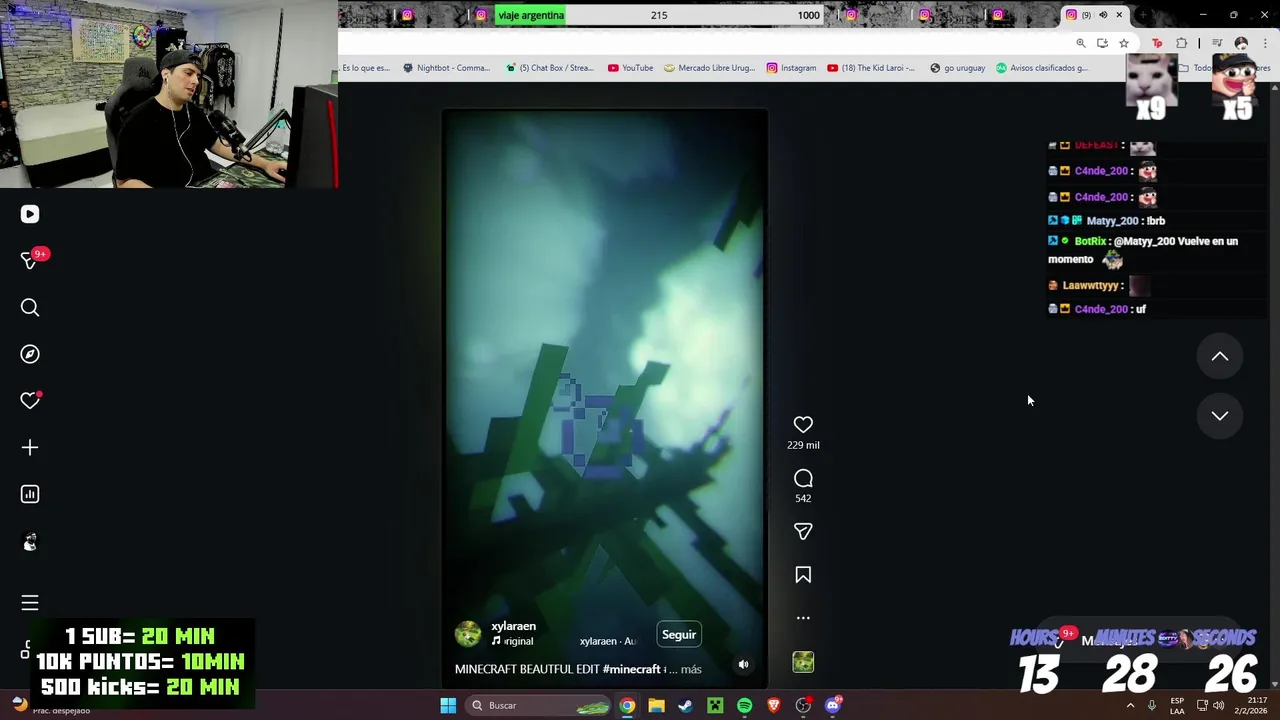Screen dimensions: 1280x720
Task: Open the tray volume speaker icon
Action: [1219, 705]
